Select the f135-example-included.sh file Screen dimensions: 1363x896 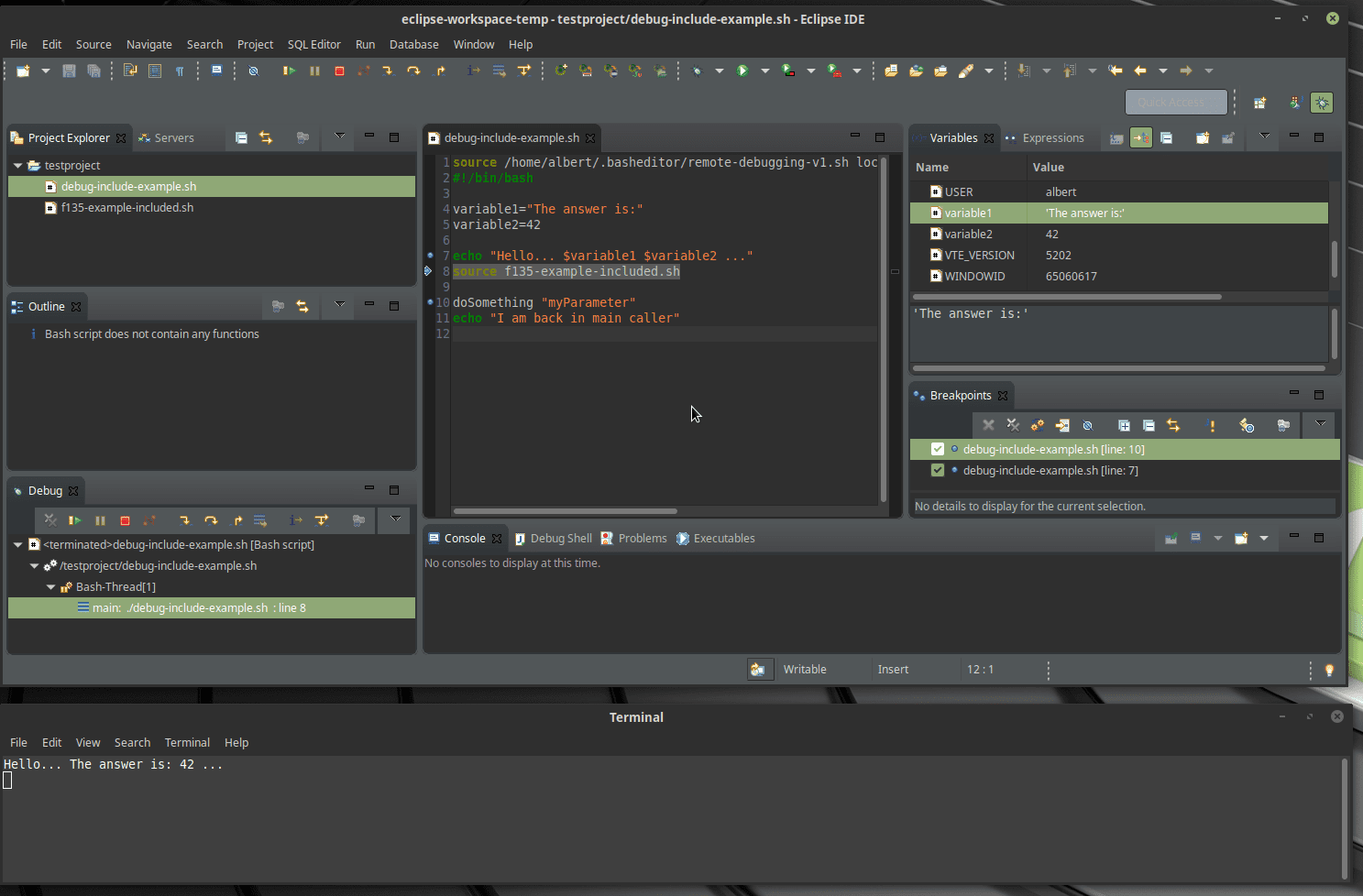(x=126, y=207)
